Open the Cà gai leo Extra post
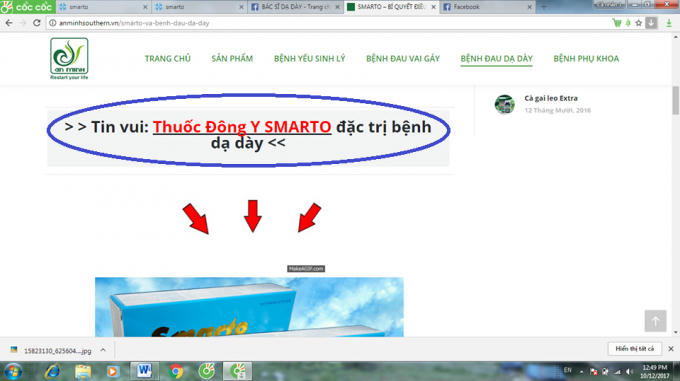 click(x=551, y=98)
